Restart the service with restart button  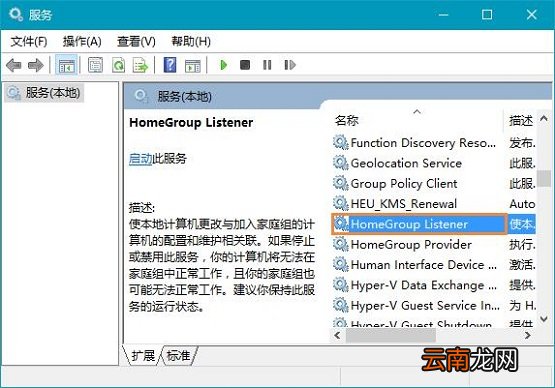(x=290, y=65)
